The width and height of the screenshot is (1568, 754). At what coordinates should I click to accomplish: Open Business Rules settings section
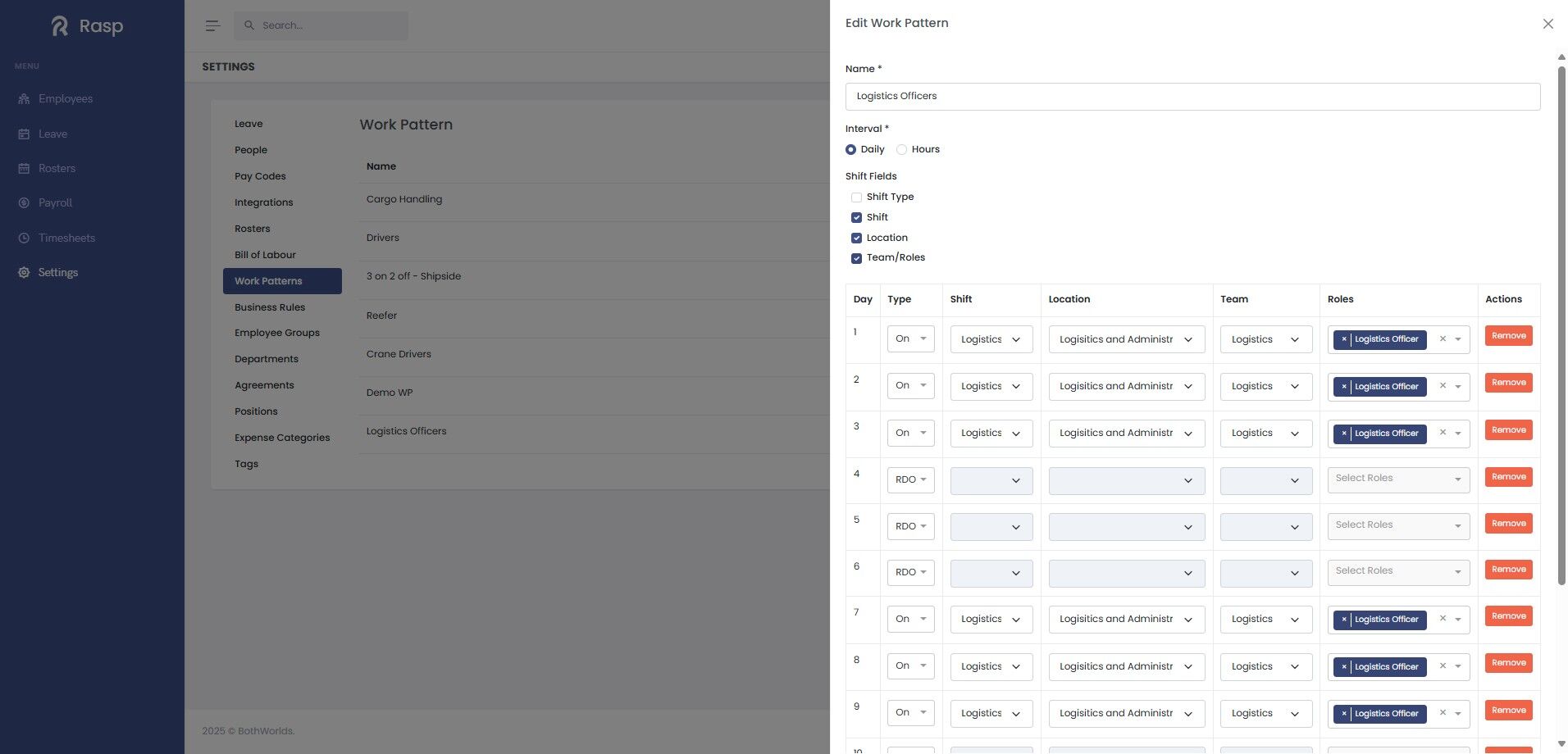click(270, 307)
